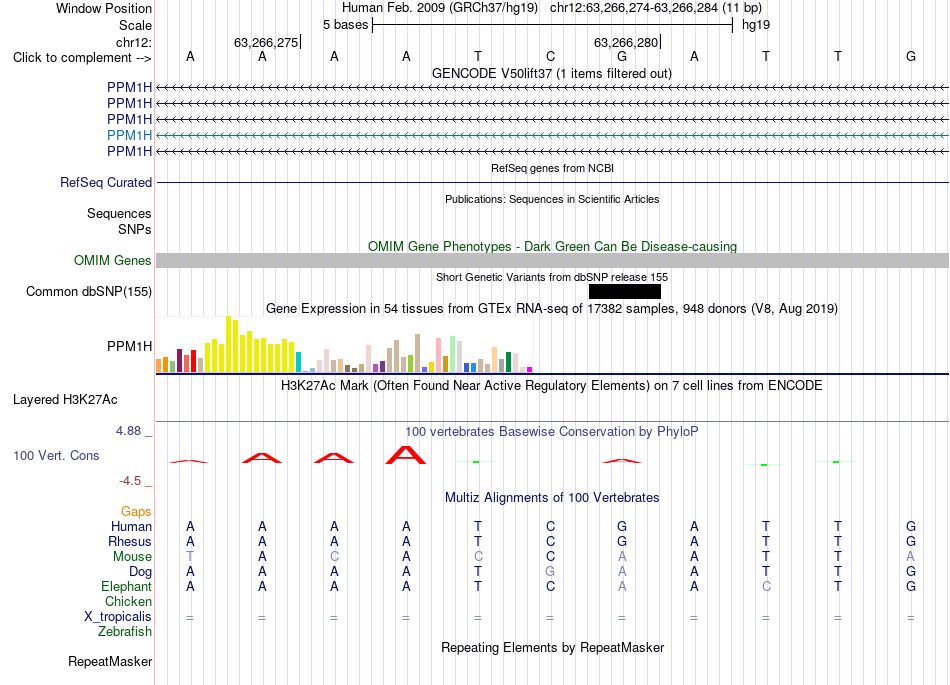This screenshot has width=950, height=685.
Task: Click 'GENCODE V50lift37 (1 items filtered out)' title
Action: 552,74
